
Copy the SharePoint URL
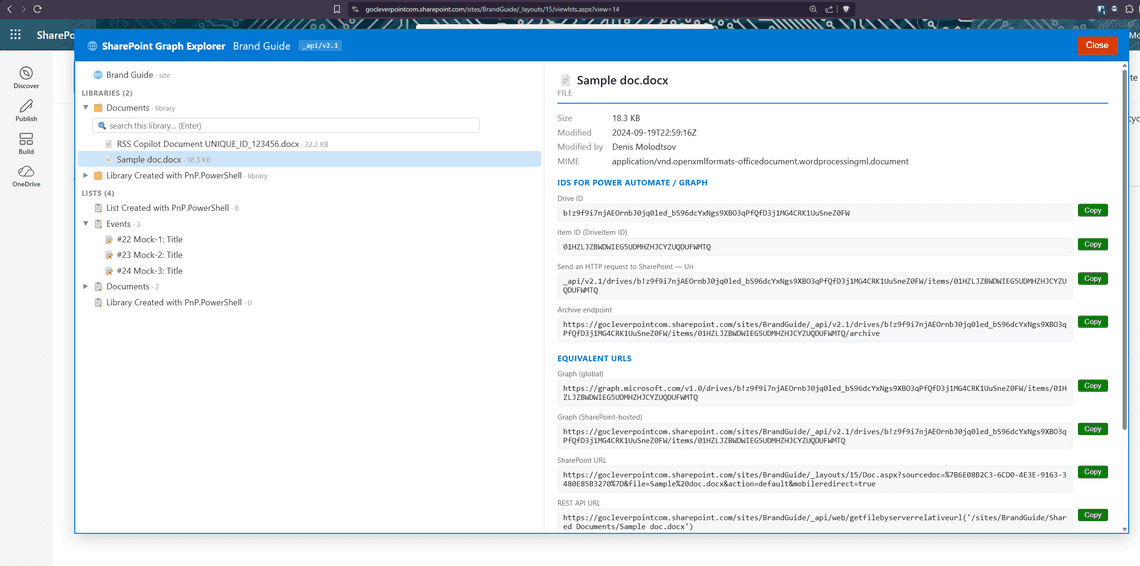click(1093, 472)
